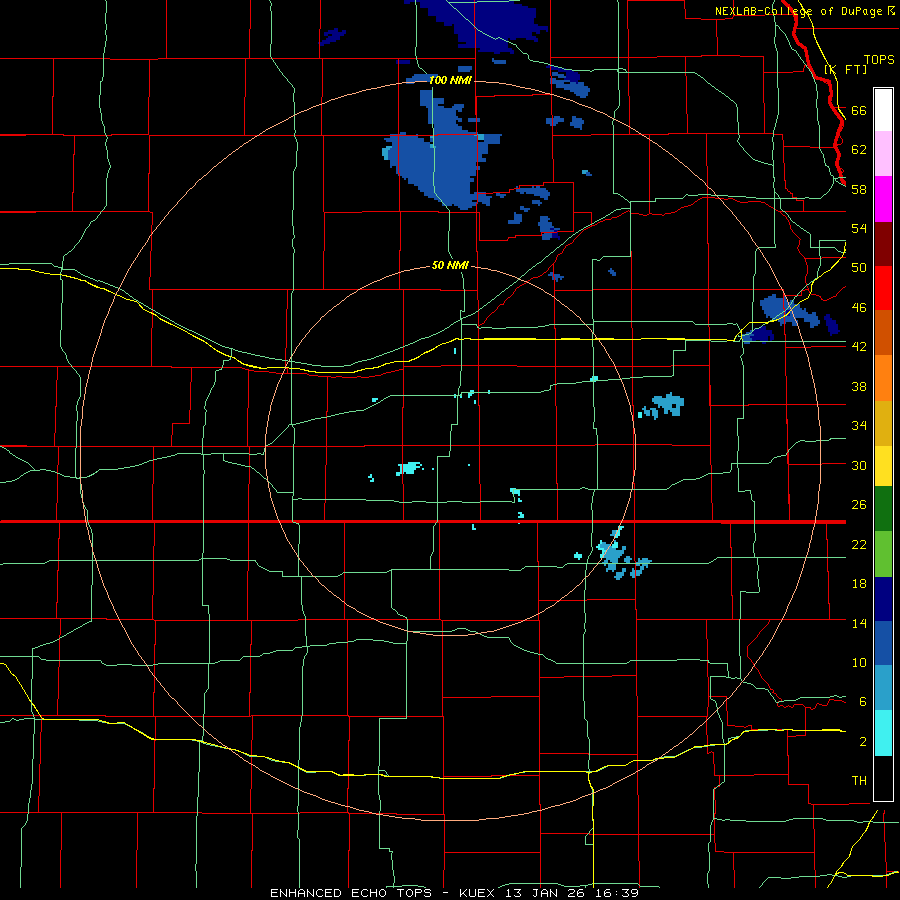
Task: Click the light orange legend band near 38
Action: point(883,377)
